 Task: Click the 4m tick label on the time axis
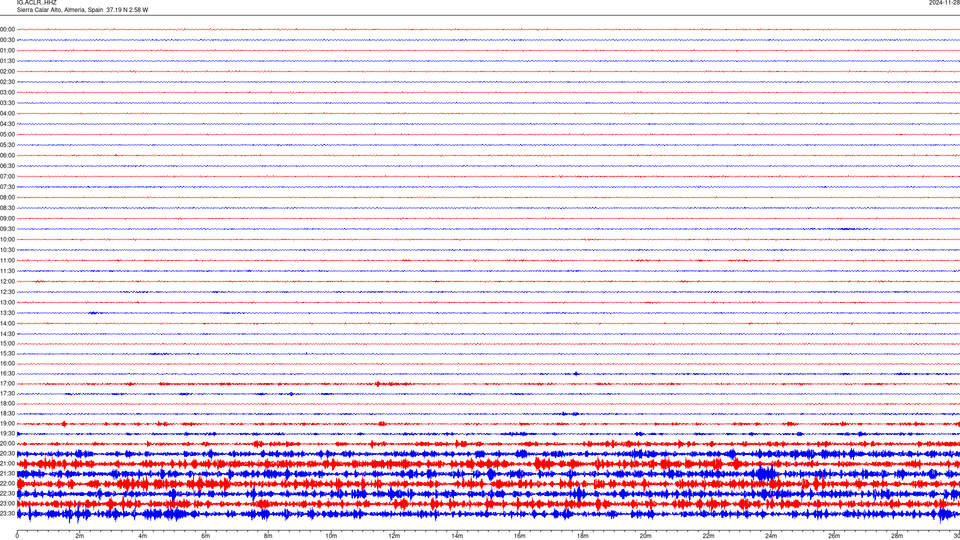pos(143,536)
